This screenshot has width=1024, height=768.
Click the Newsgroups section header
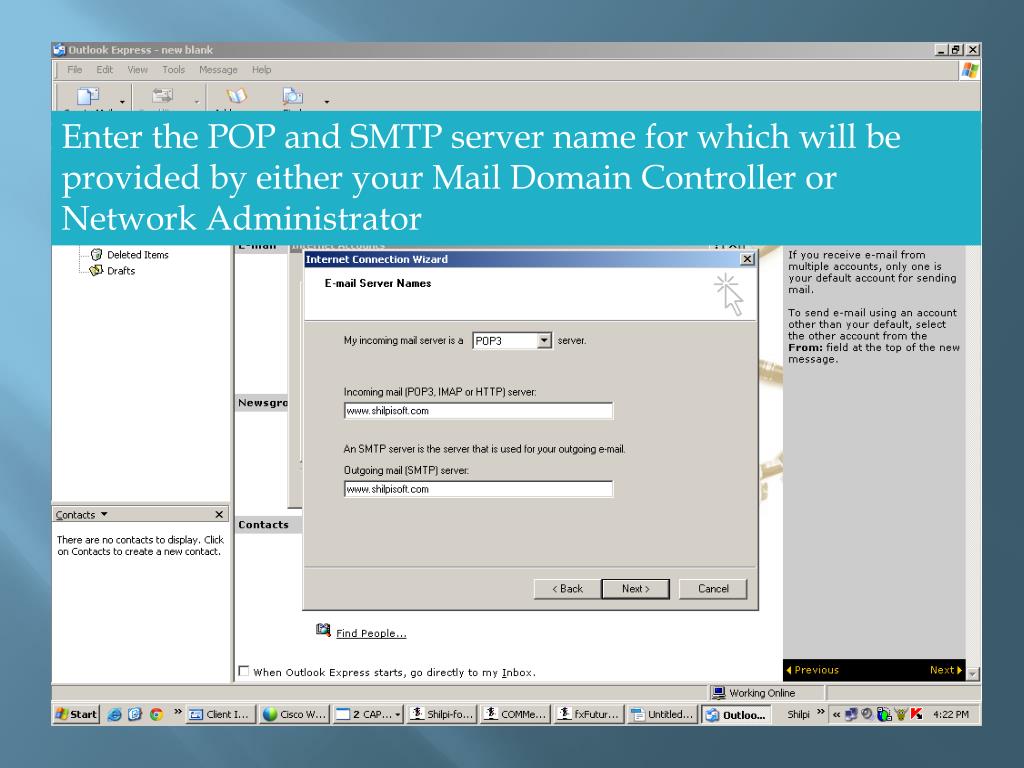click(x=263, y=403)
